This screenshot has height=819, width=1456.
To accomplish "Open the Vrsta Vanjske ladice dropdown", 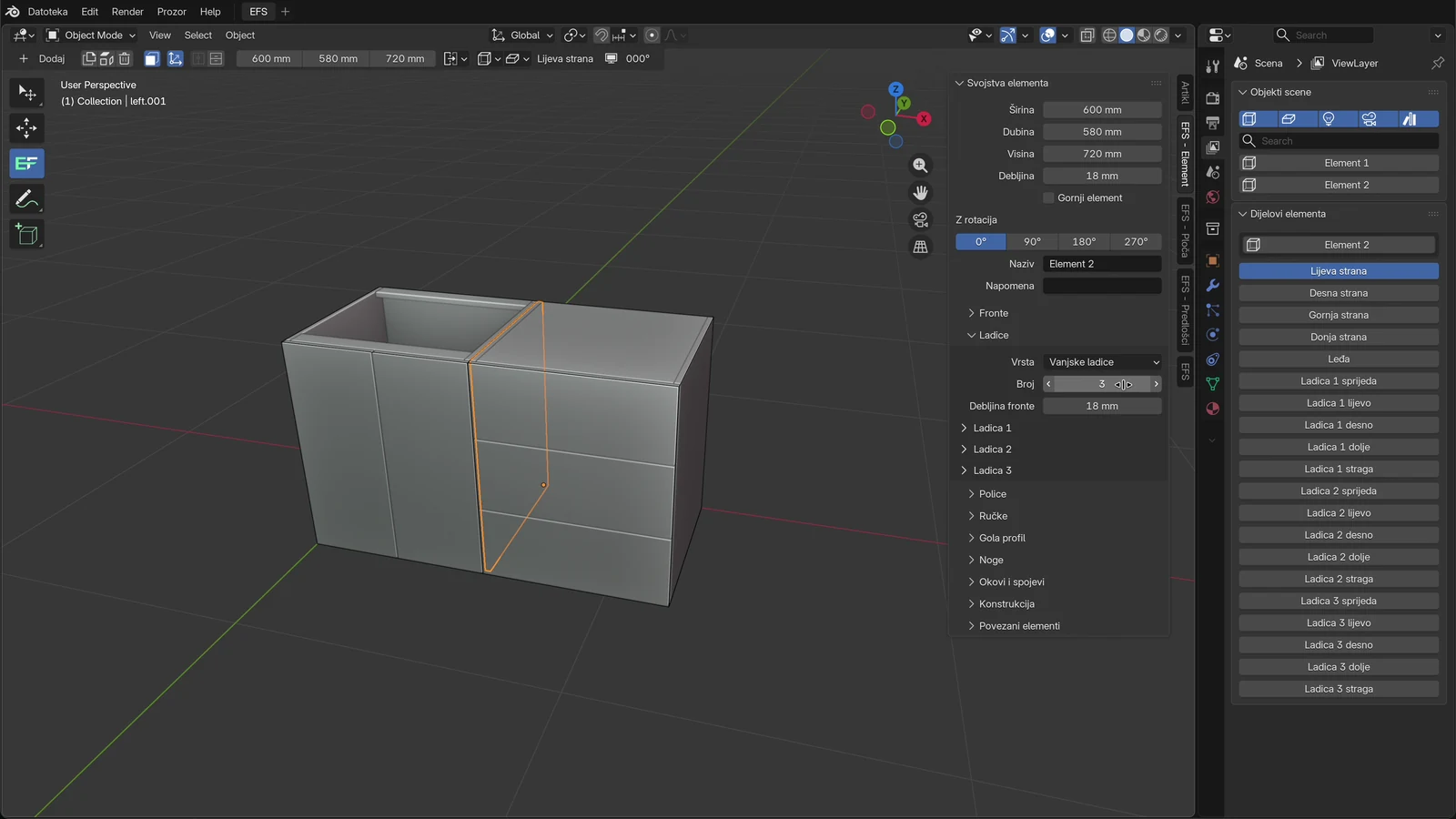I will [x=1102, y=362].
